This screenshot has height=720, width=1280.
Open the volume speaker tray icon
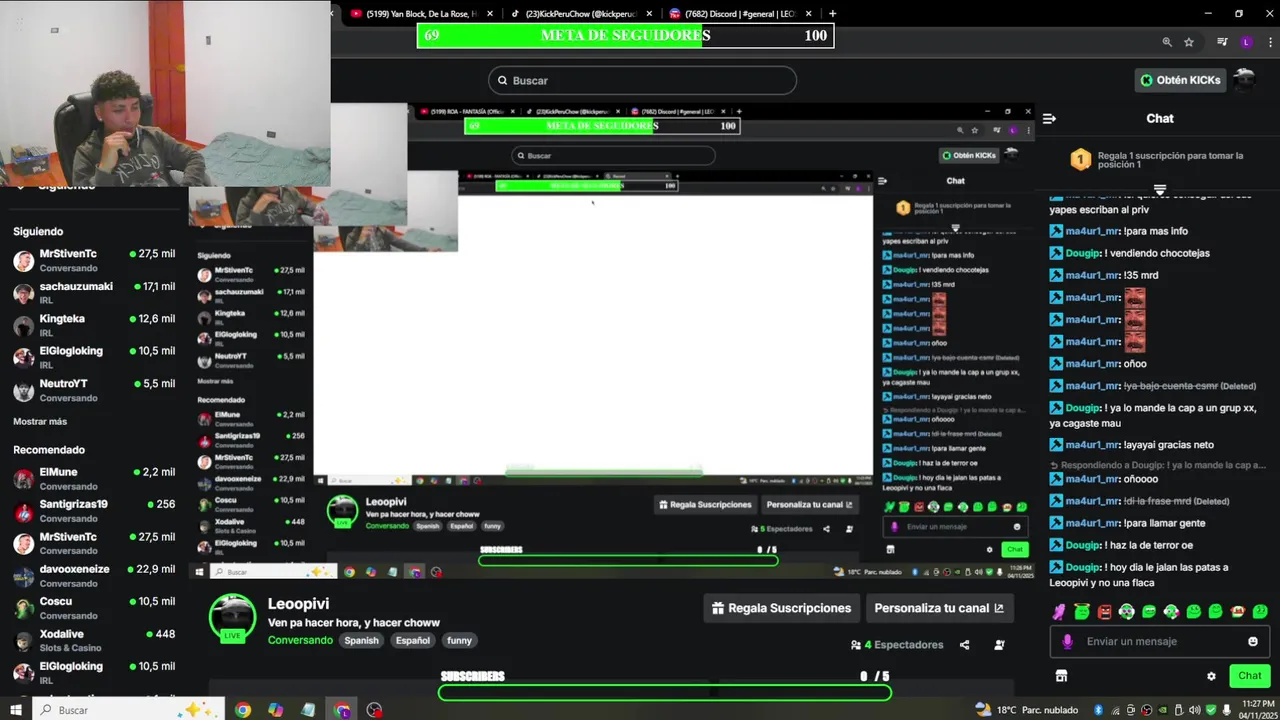coord(1195,710)
